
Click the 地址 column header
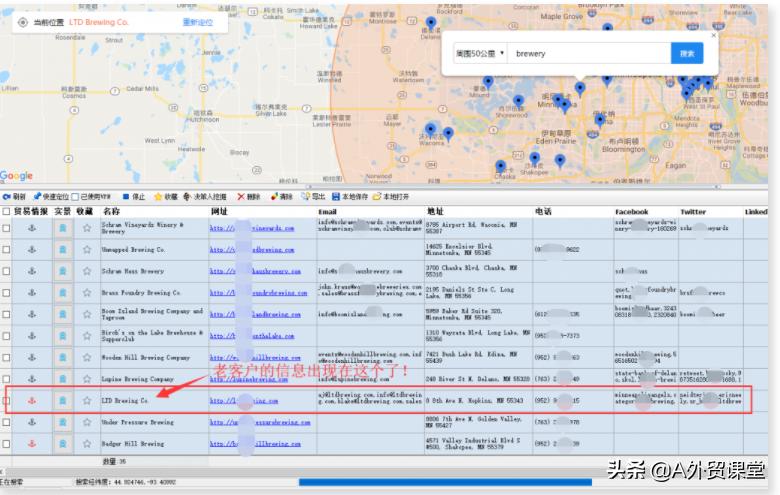pos(435,212)
